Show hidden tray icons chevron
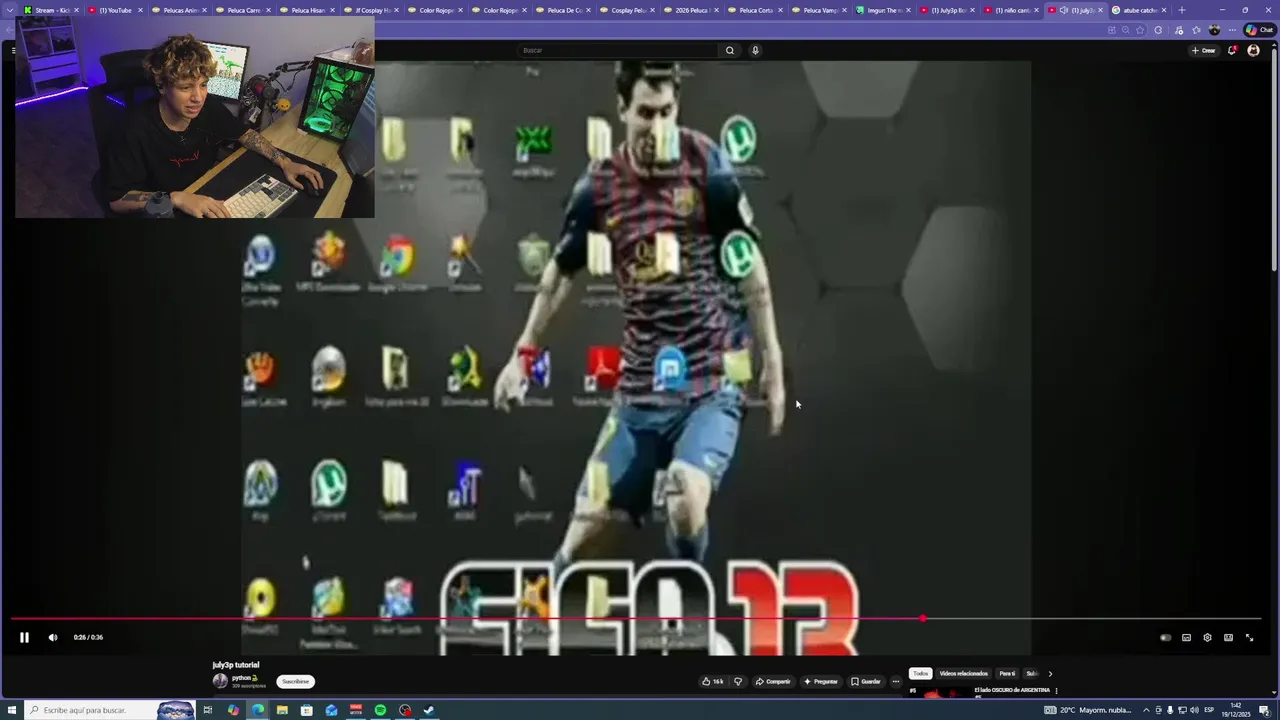This screenshot has height=720, width=1280. click(x=1146, y=710)
